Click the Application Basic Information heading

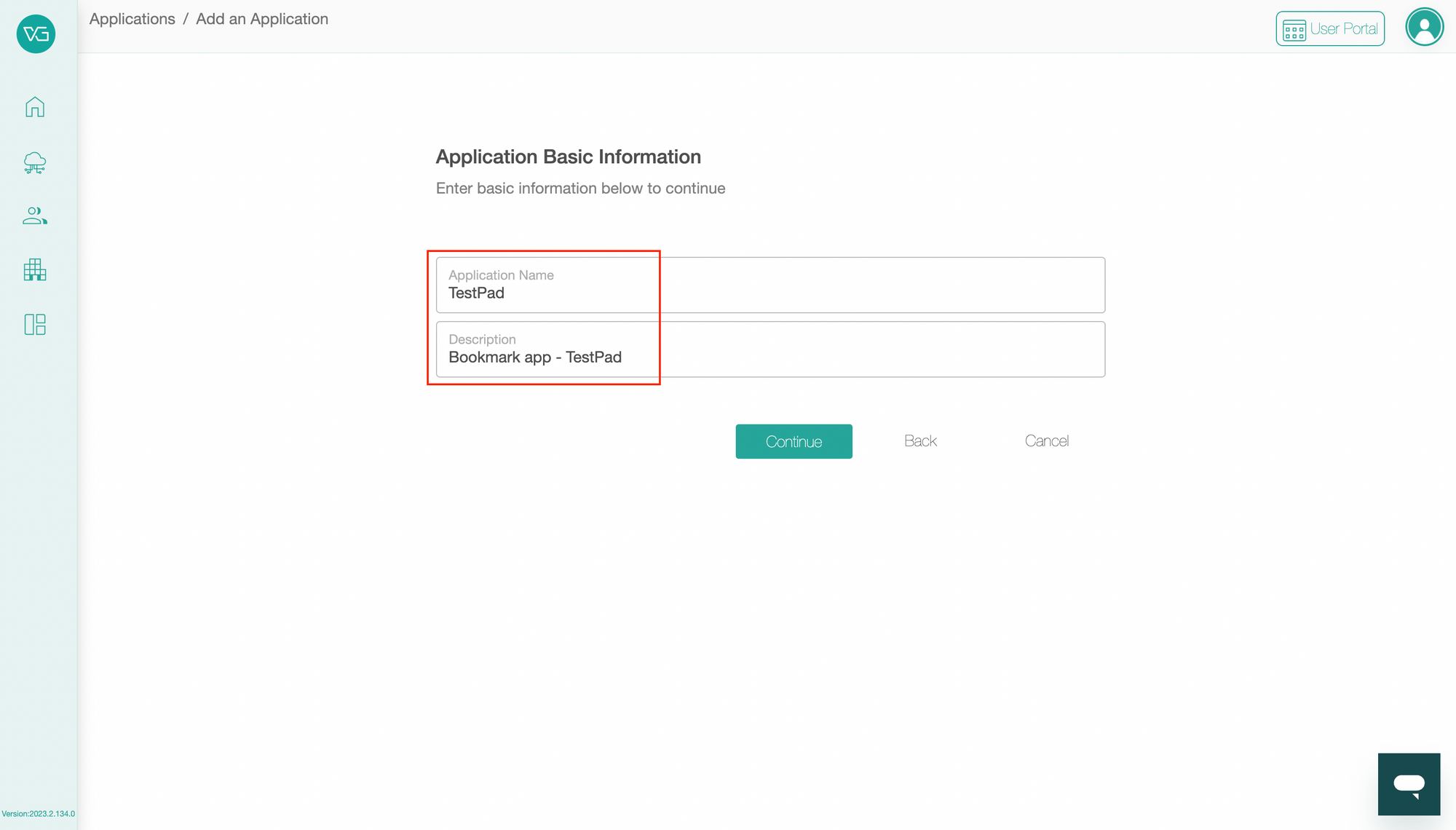point(568,157)
